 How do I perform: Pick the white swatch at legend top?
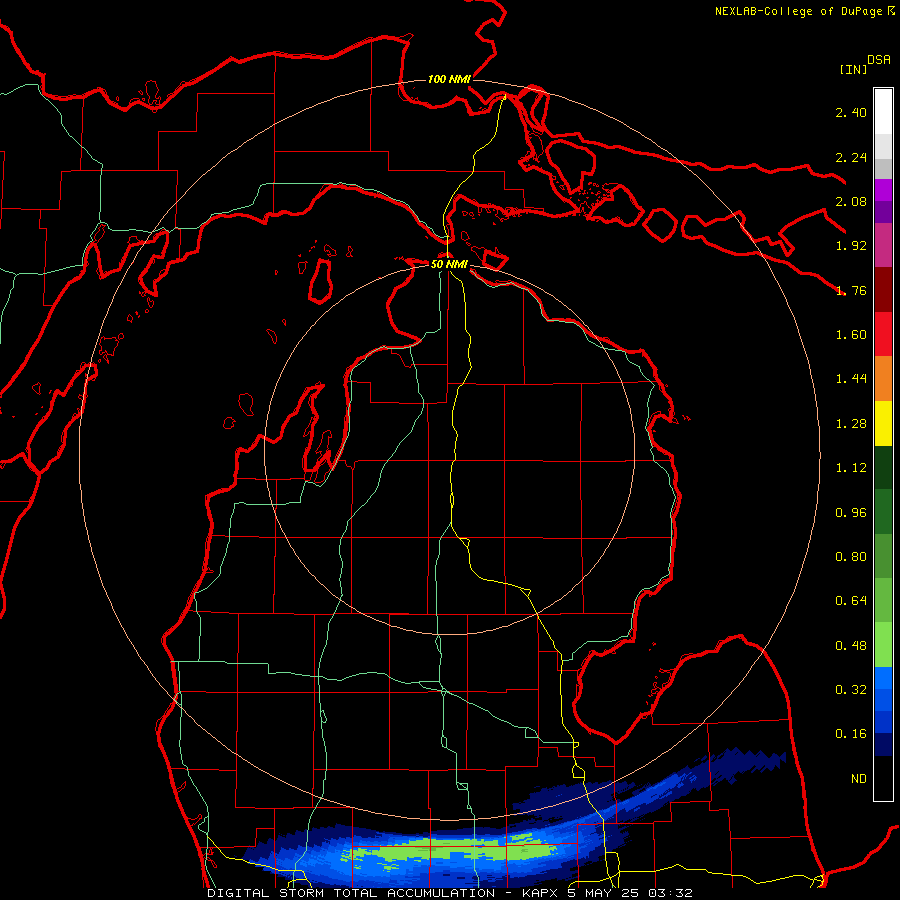[x=883, y=112]
